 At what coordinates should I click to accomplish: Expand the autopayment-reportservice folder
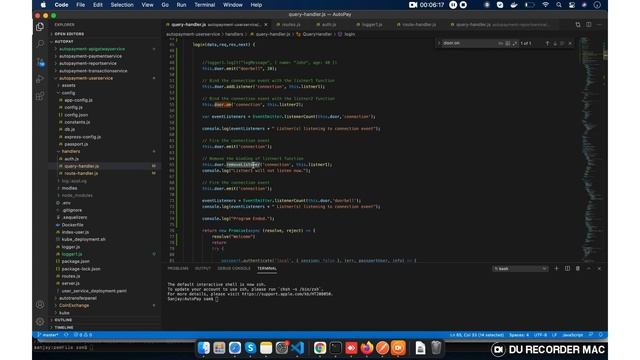click(x=88, y=64)
